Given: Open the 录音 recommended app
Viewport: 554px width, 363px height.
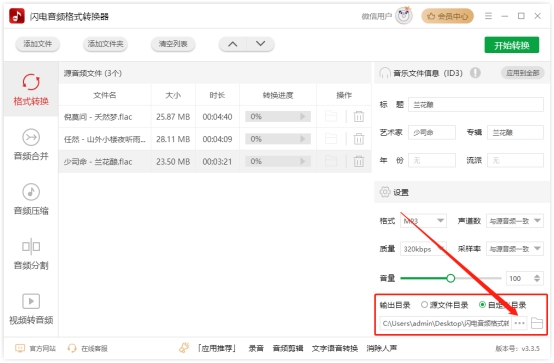Looking at the screenshot, I should (256, 349).
